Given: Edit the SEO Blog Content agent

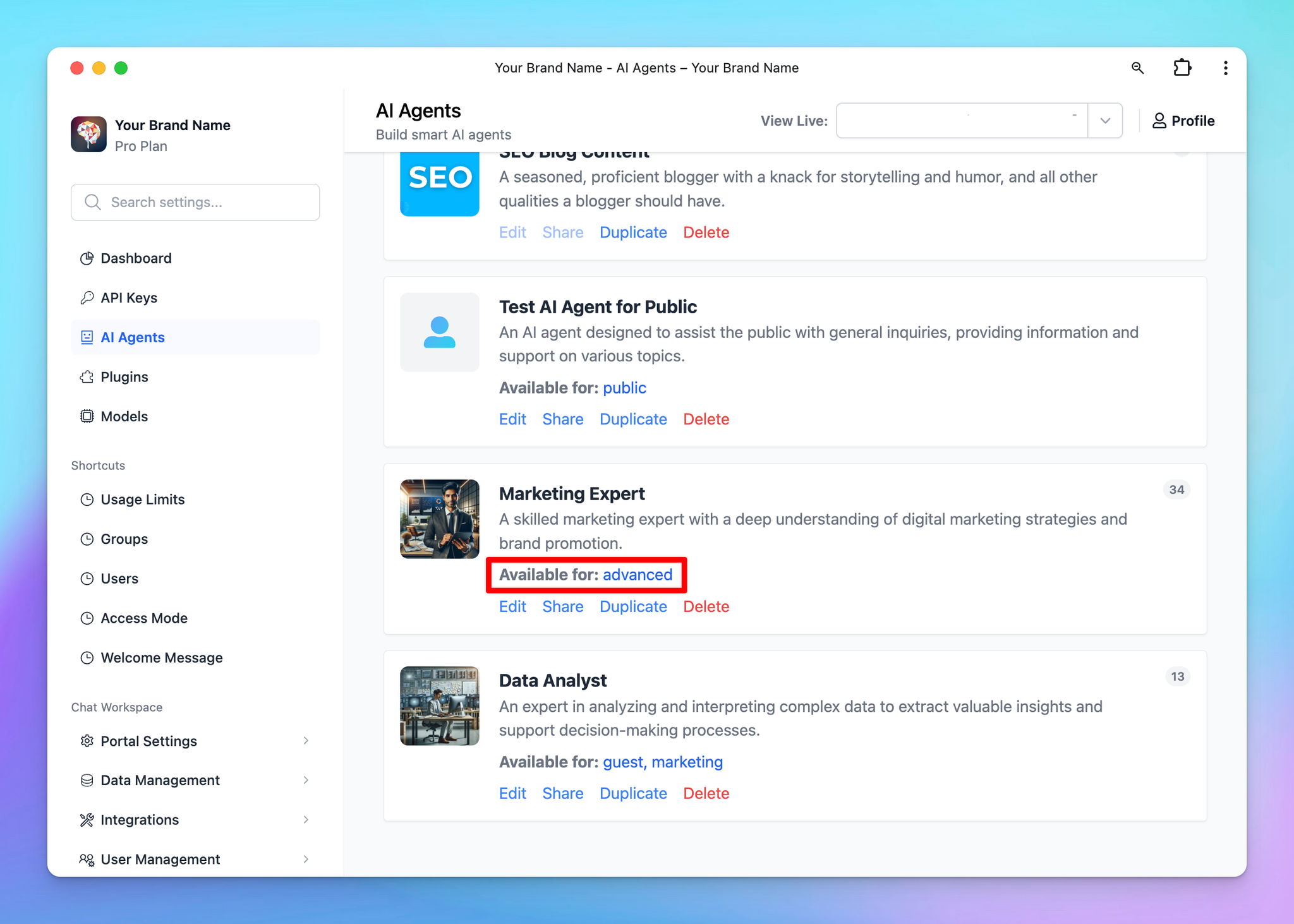Looking at the screenshot, I should point(512,232).
